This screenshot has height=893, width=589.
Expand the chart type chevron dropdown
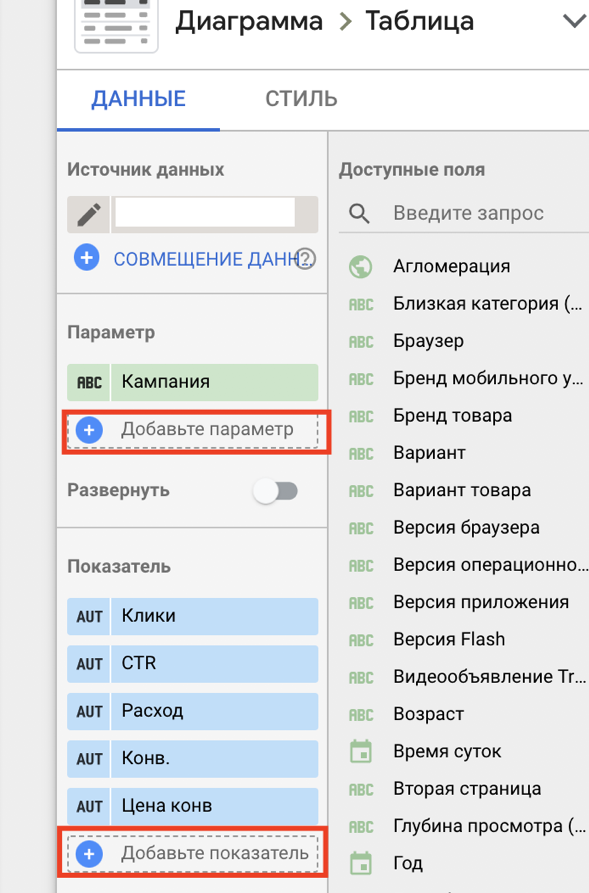click(574, 22)
